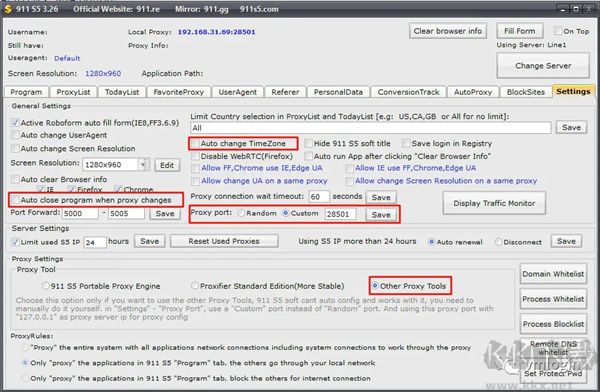Viewport: 600px width, 392px height.
Task: Open the Screen Resolution dropdown
Action: (x=143, y=165)
